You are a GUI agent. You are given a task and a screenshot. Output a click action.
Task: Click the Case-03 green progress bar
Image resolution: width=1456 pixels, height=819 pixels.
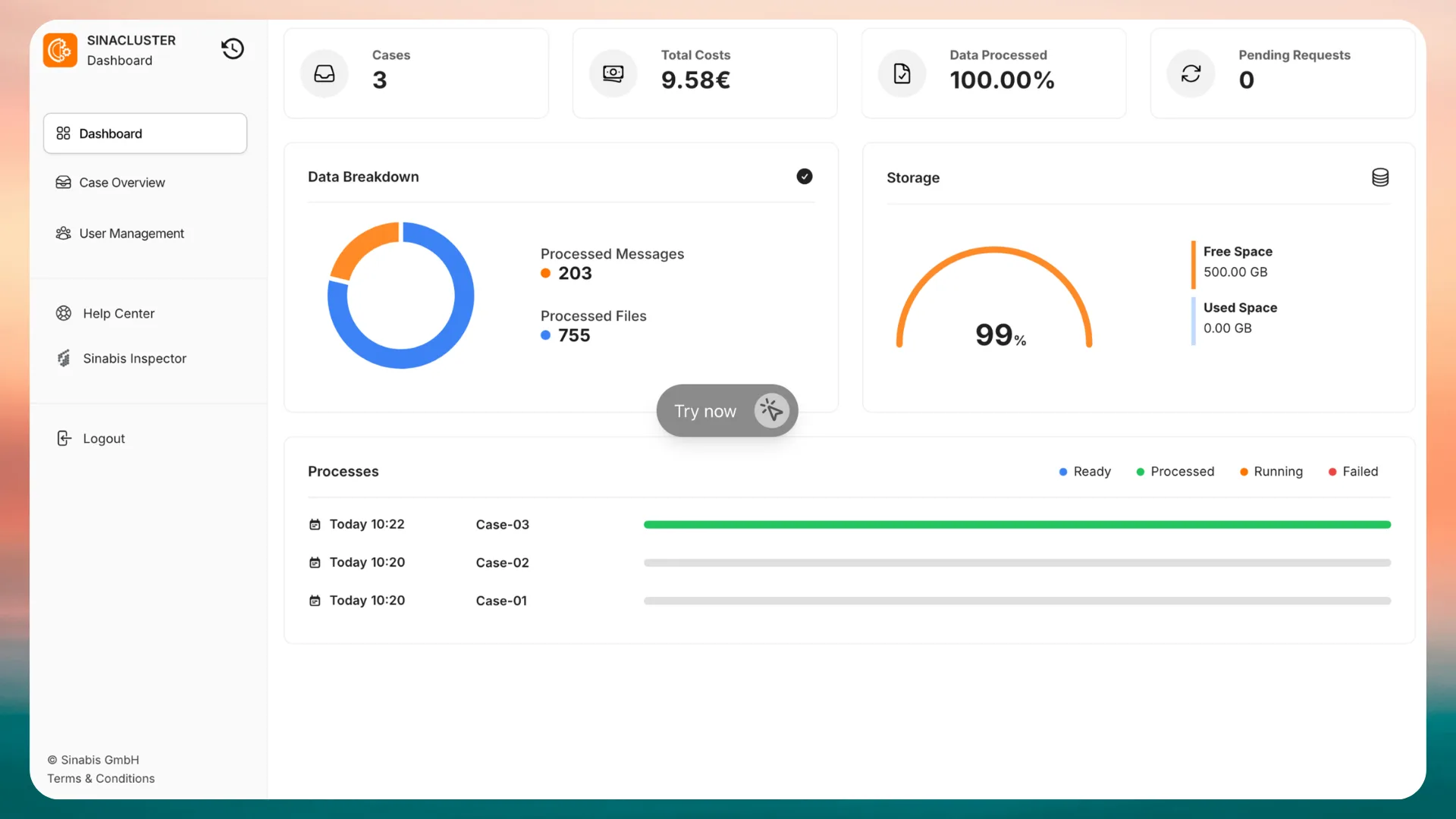tap(1017, 525)
